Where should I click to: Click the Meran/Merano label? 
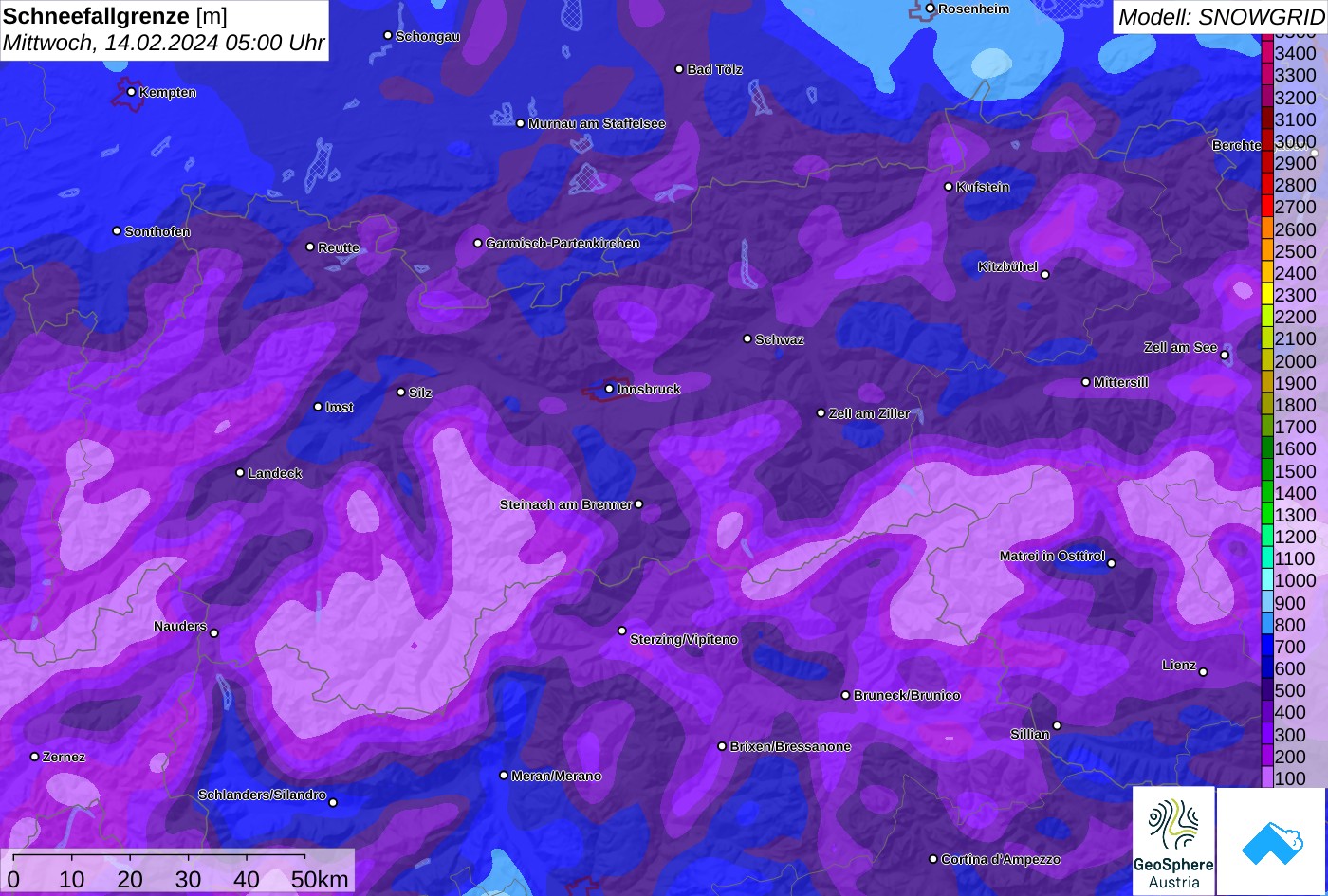point(556,776)
